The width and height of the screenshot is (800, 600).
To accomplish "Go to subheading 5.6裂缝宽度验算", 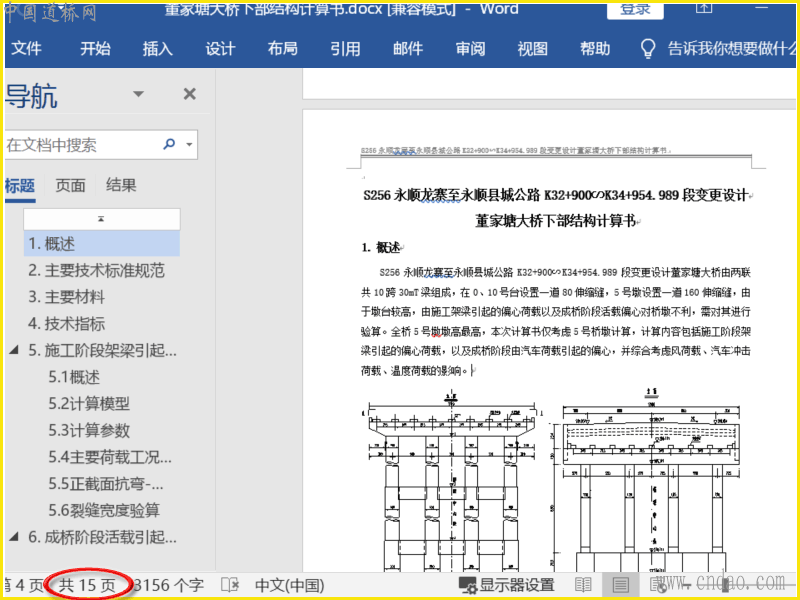I will pos(104,510).
